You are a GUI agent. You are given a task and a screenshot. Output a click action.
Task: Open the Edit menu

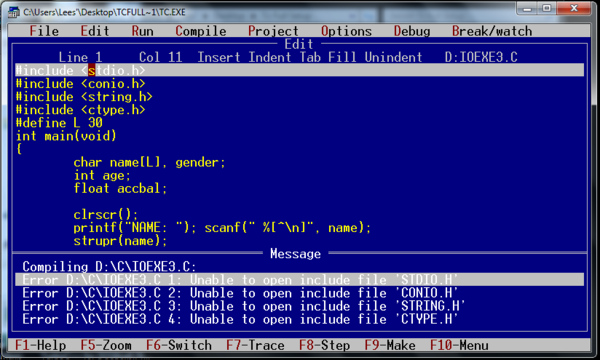[x=95, y=31]
